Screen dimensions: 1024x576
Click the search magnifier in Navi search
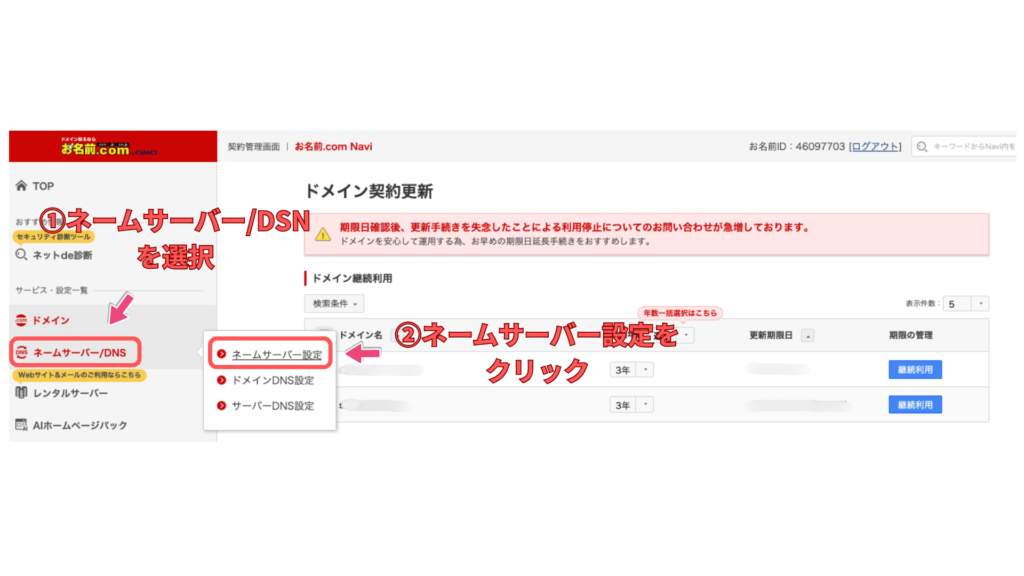922,147
